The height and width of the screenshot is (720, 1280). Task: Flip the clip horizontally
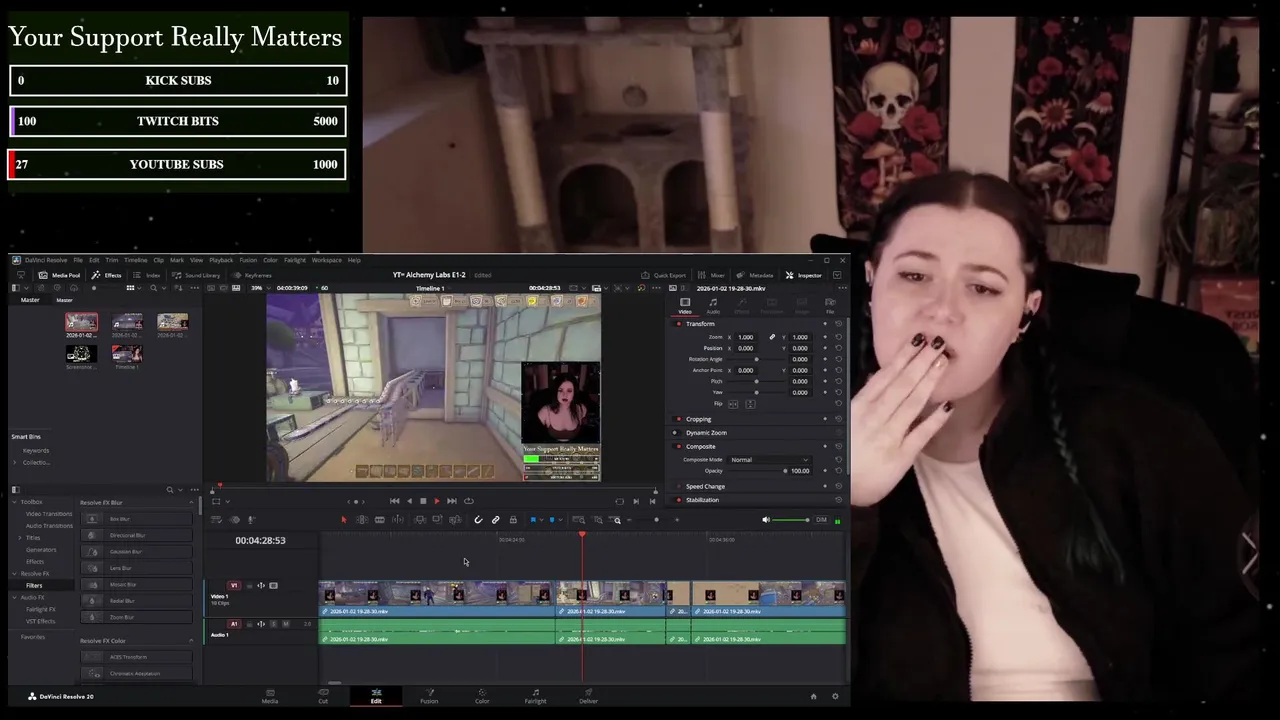pyautogui.click(x=733, y=404)
